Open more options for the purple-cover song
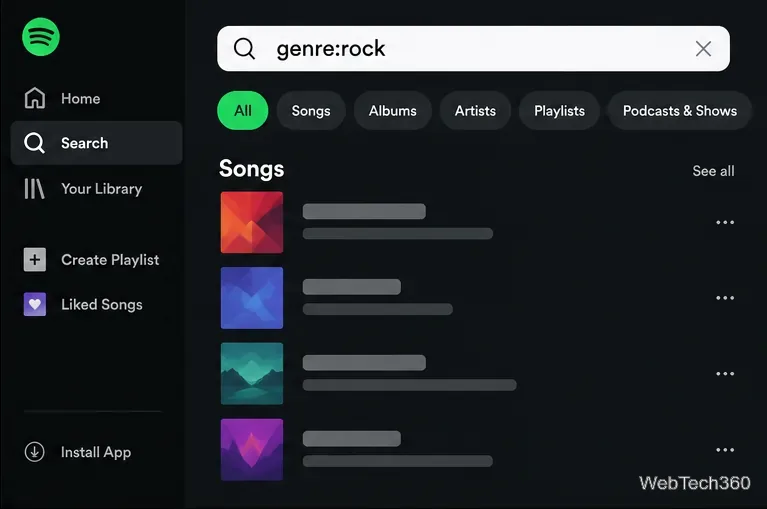The image size is (767, 509). 725,450
